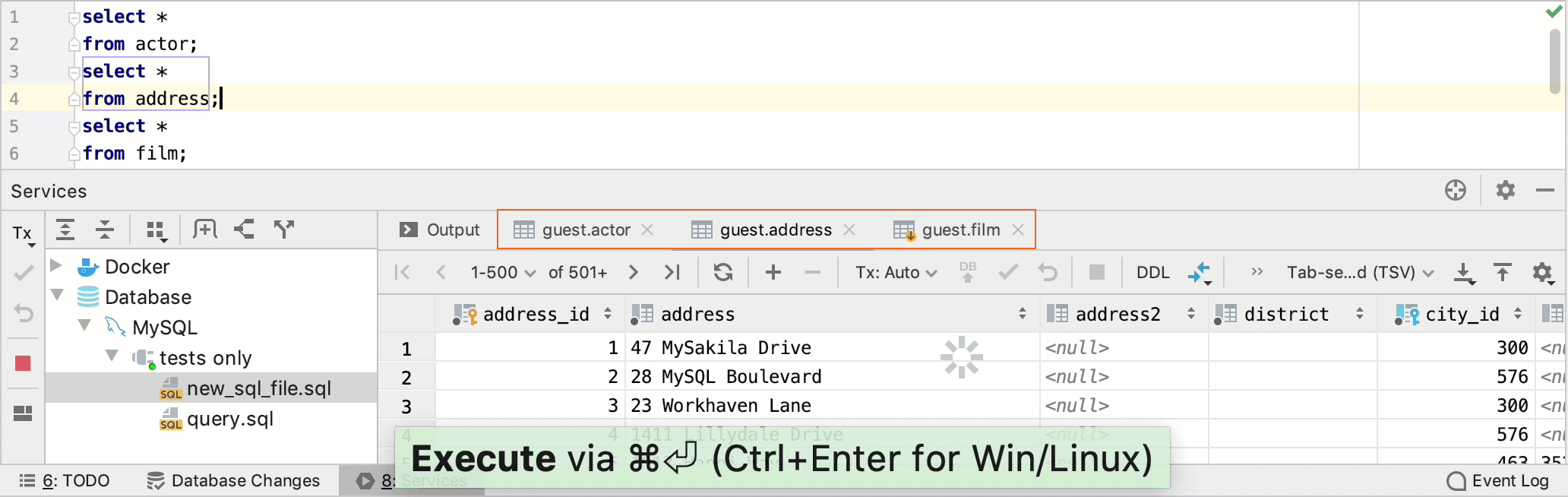Toggle sorting on the address_id column

(607, 314)
